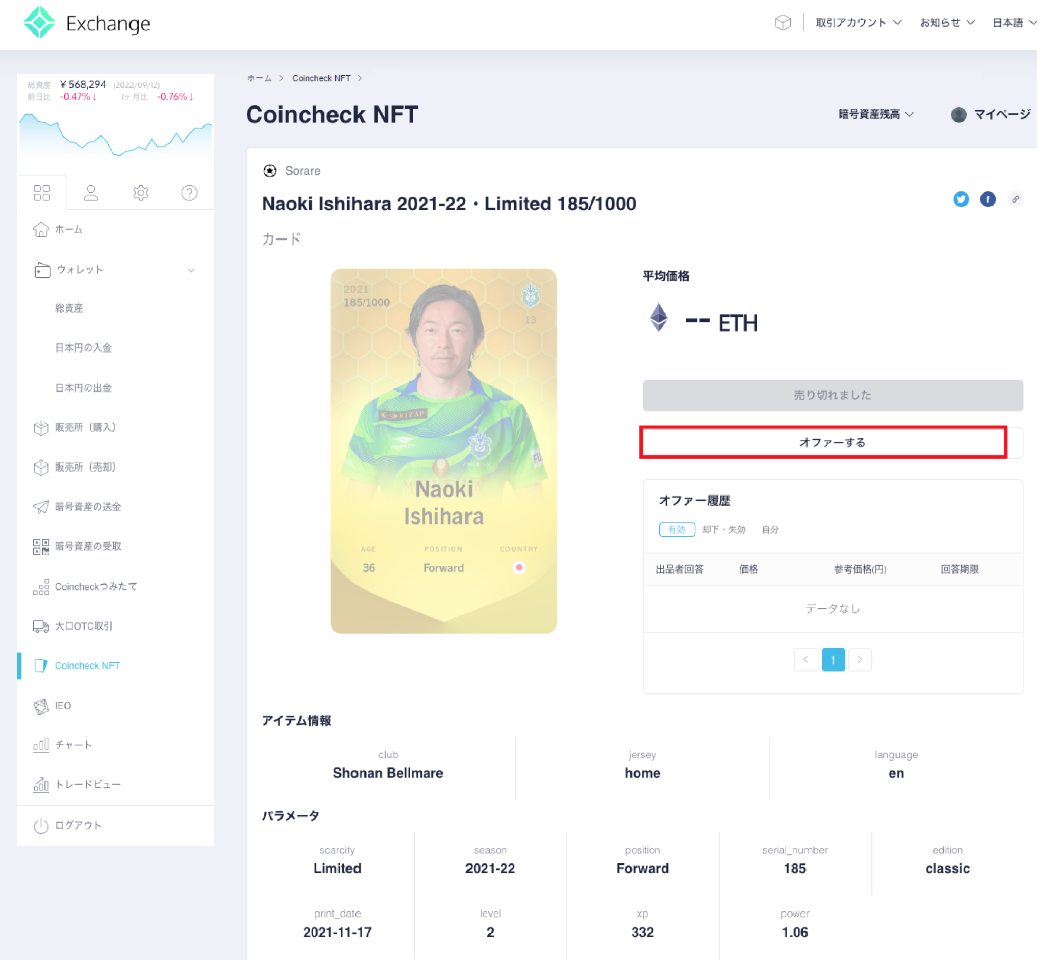Click the ¥568,294 total assets amount
Image resolution: width=1042 pixels, height=960 pixels.
[x=83, y=84]
